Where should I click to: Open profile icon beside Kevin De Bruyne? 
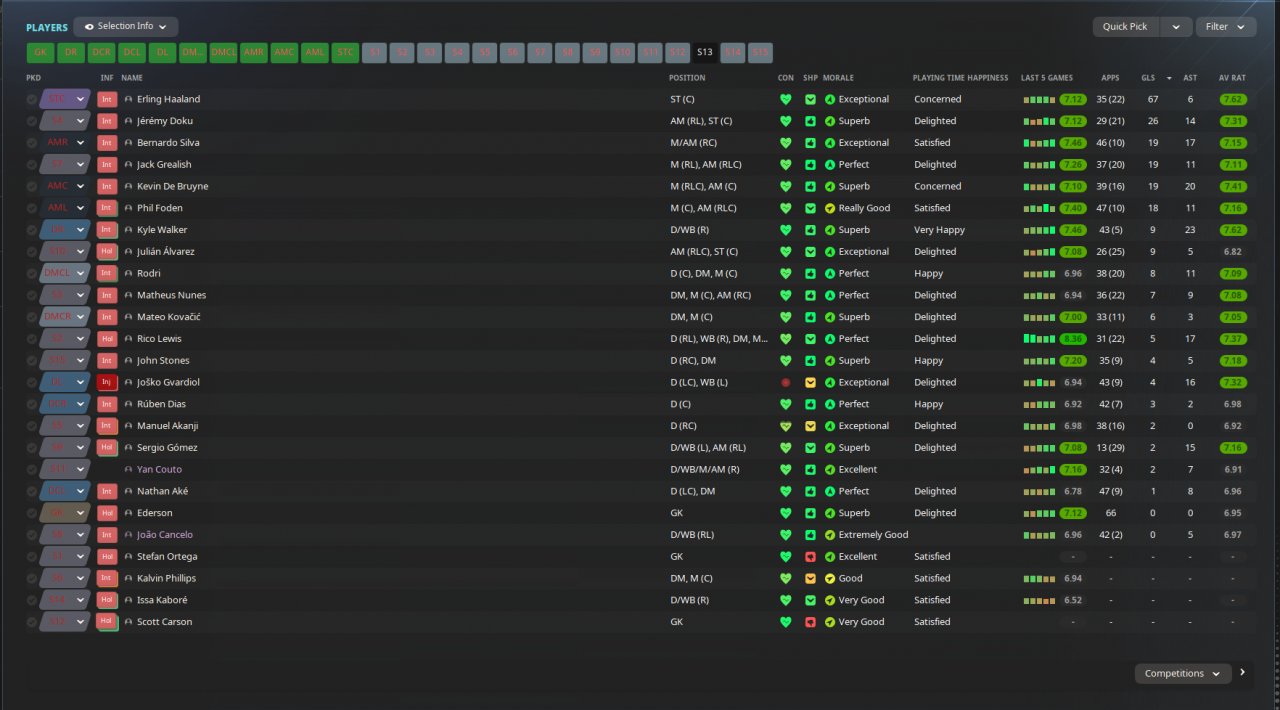pyautogui.click(x=129, y=186)
